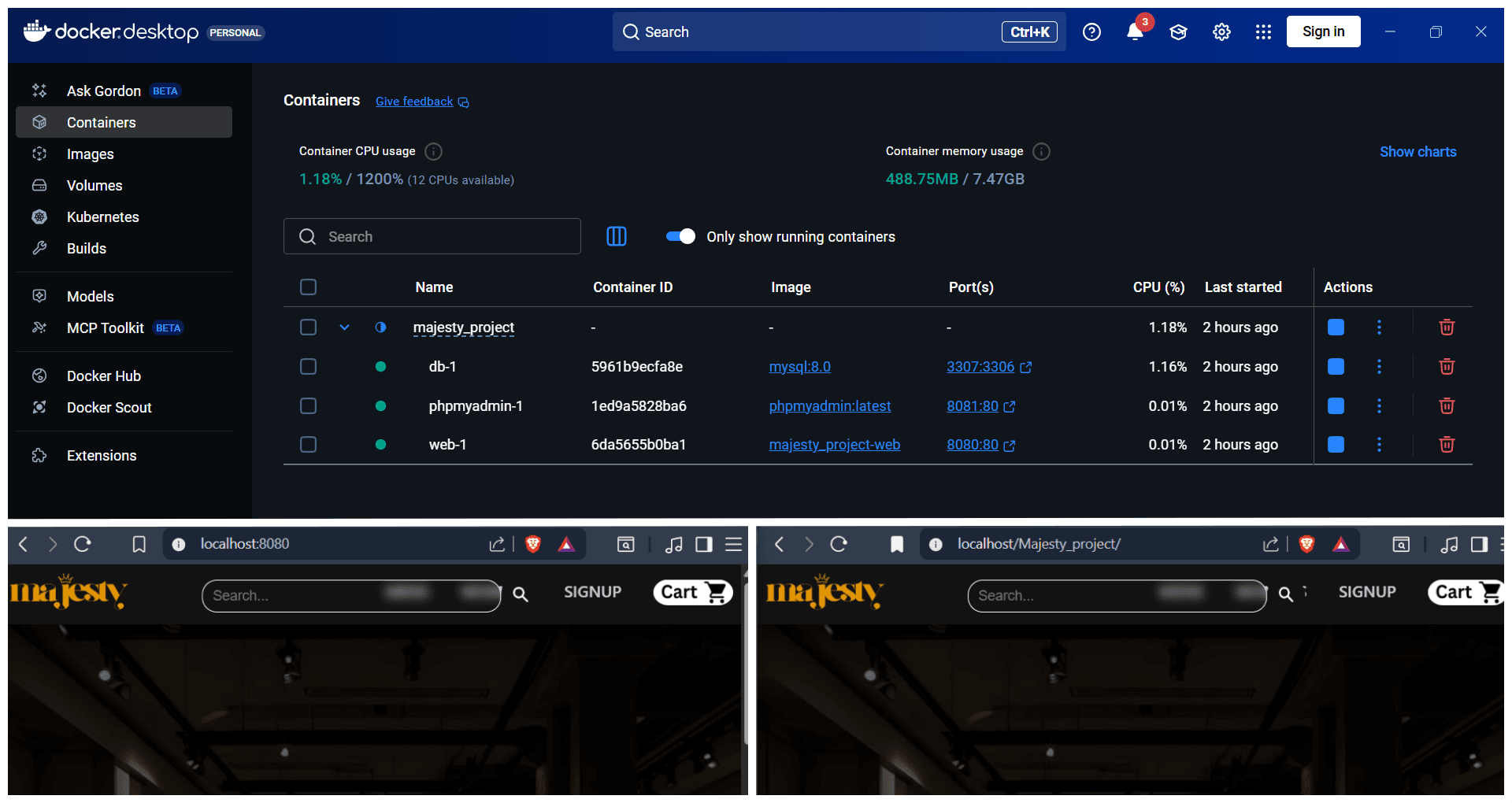The width and height of the screenshot is (1512, 803).
Task: Click Brave shield icon in localhost:8080 window
Action: point(533,544)
